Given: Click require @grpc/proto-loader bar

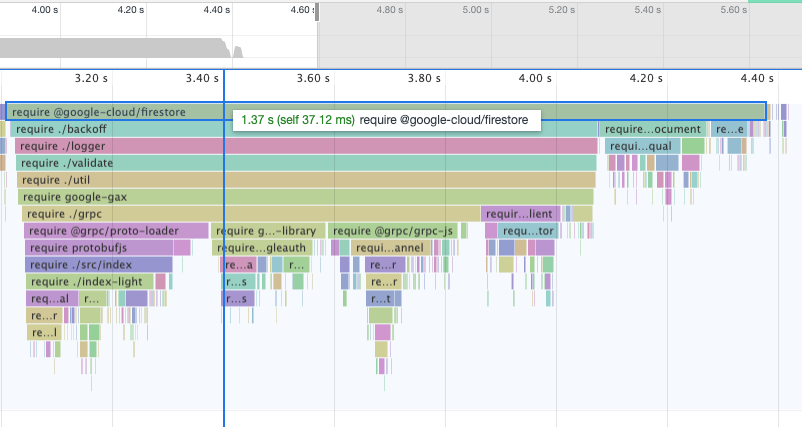Looking at the screenshot, I should (116, 231).
